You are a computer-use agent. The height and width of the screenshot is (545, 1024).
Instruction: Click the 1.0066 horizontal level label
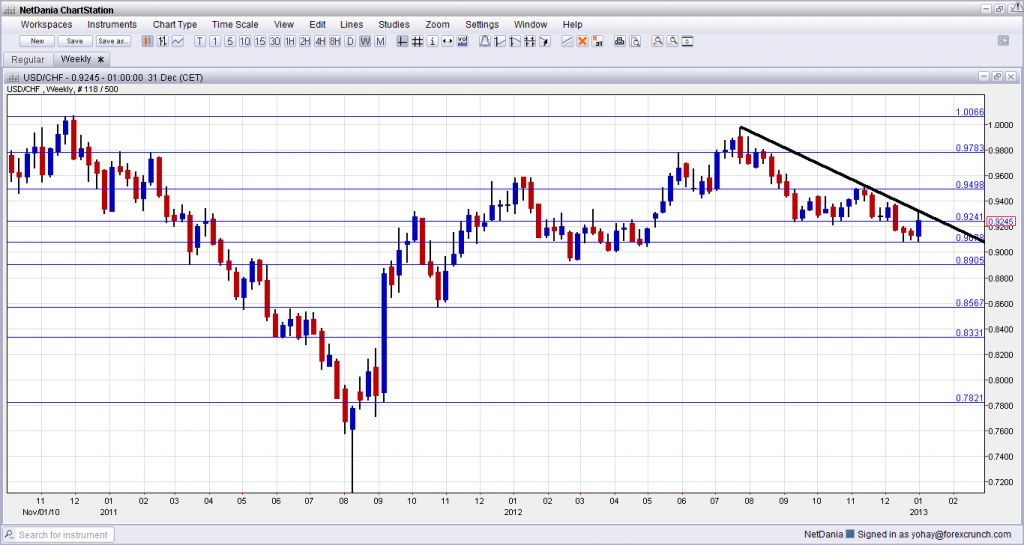(969, 112)
